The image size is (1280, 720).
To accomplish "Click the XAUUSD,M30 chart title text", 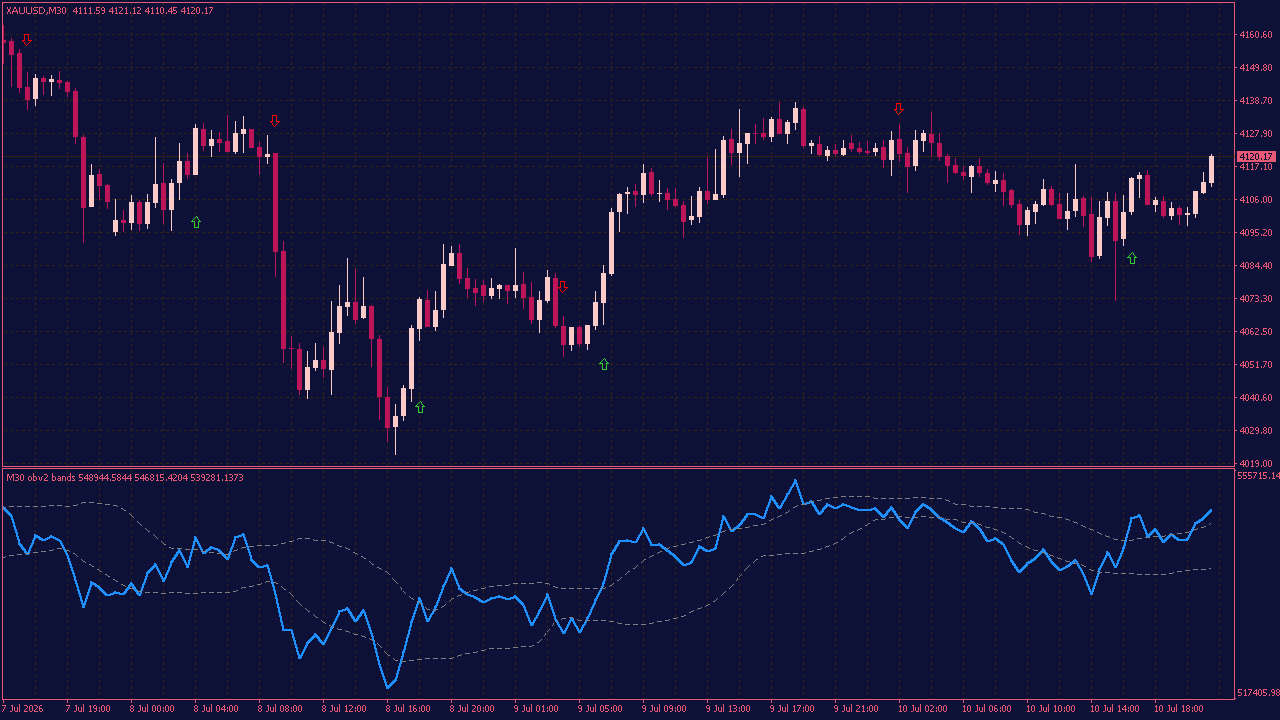I will (36, 10).
